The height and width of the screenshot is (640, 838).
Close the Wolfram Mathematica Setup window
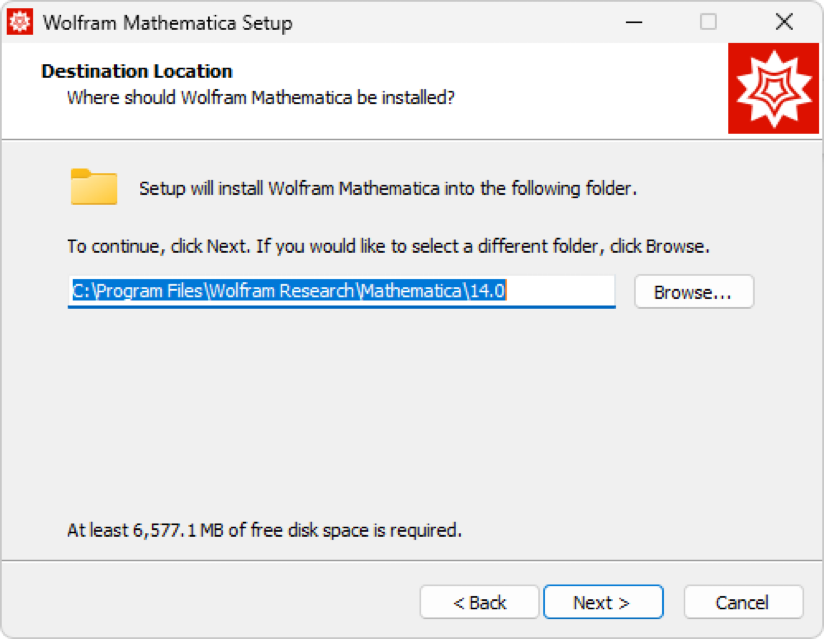point(784,22)
